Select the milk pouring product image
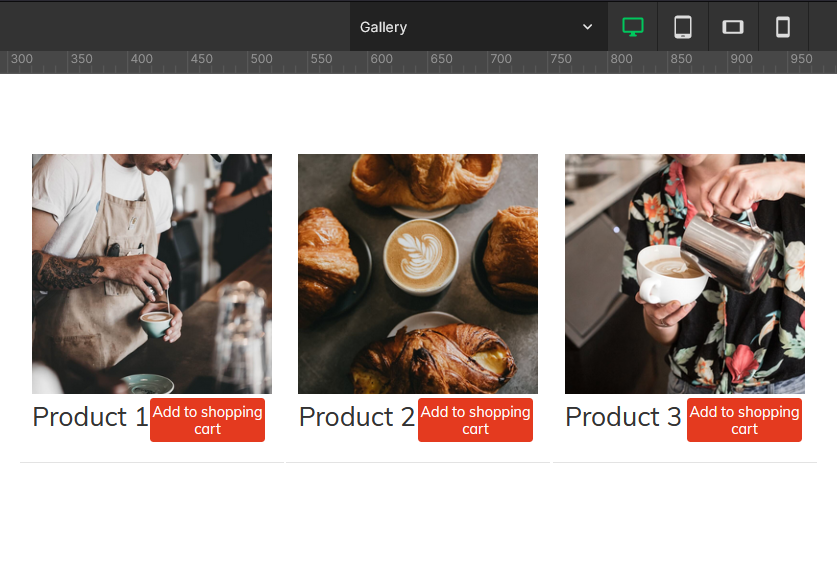This screenshot has height=579, width=837. click(x=685, y=273)
